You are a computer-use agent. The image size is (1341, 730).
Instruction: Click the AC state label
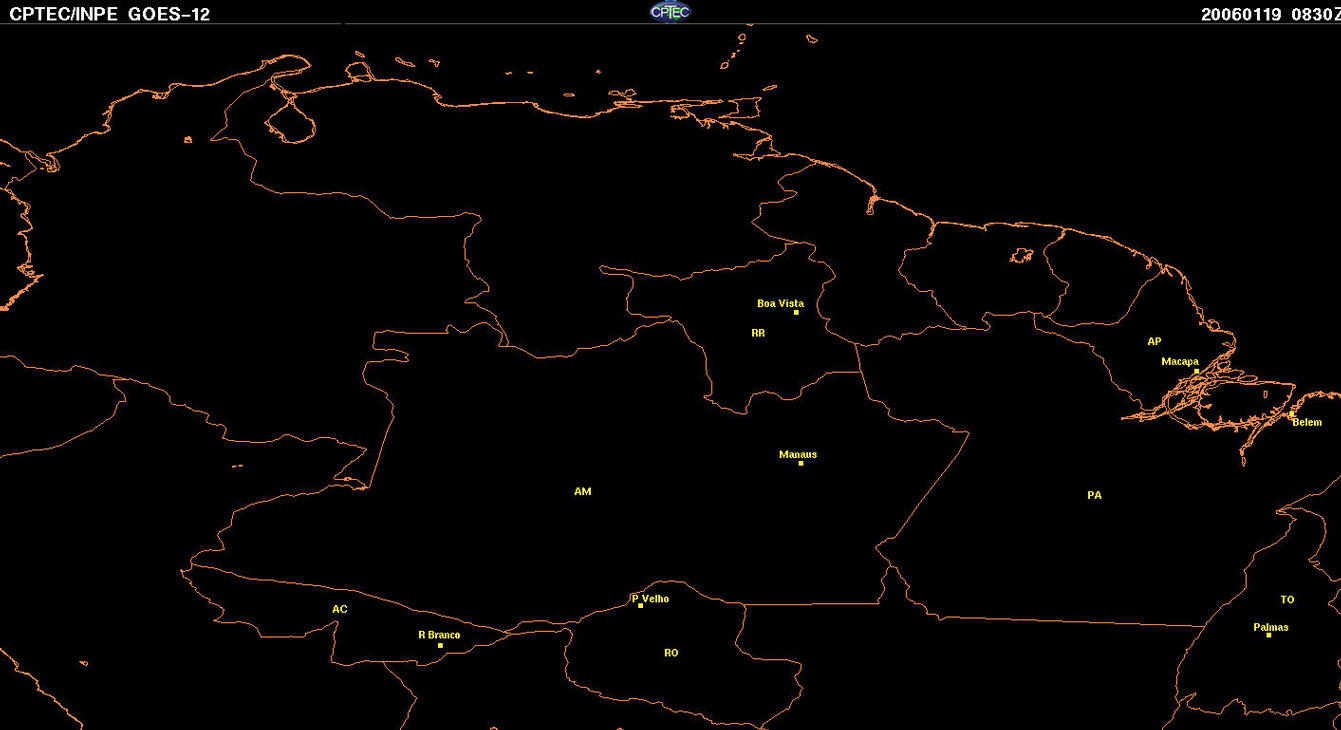click(340, 609)
